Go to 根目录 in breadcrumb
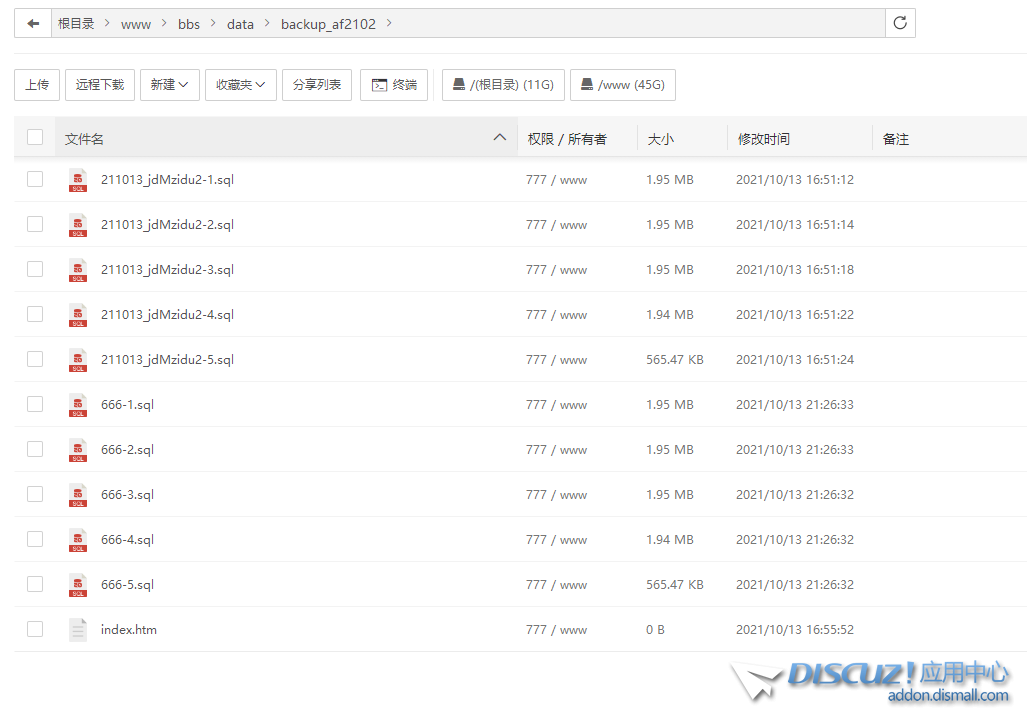Image resolution: width=1027 pixels, height=721 pixels. 76,24
